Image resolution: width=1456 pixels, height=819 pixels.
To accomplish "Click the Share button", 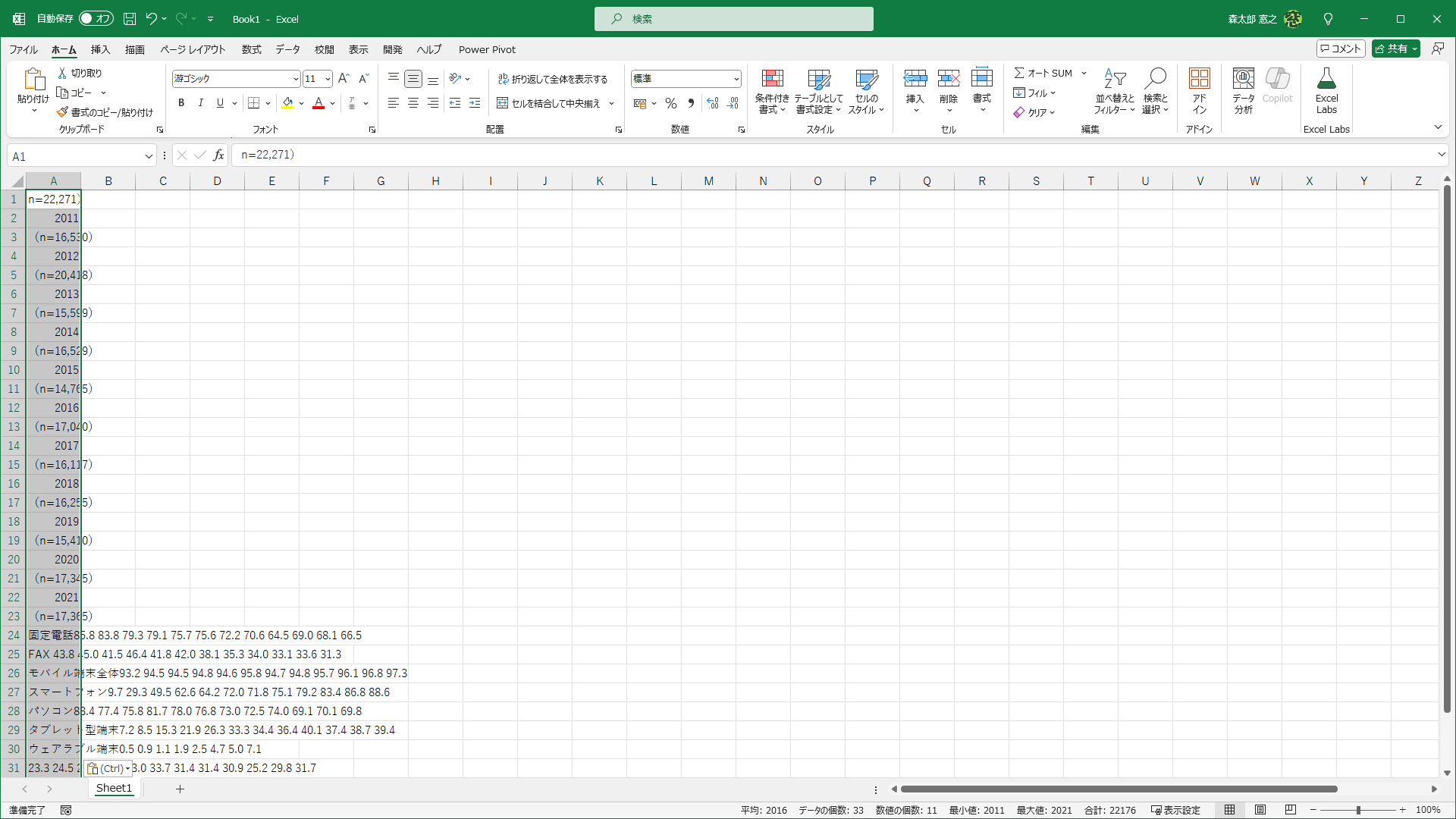I will (1392, 49).
